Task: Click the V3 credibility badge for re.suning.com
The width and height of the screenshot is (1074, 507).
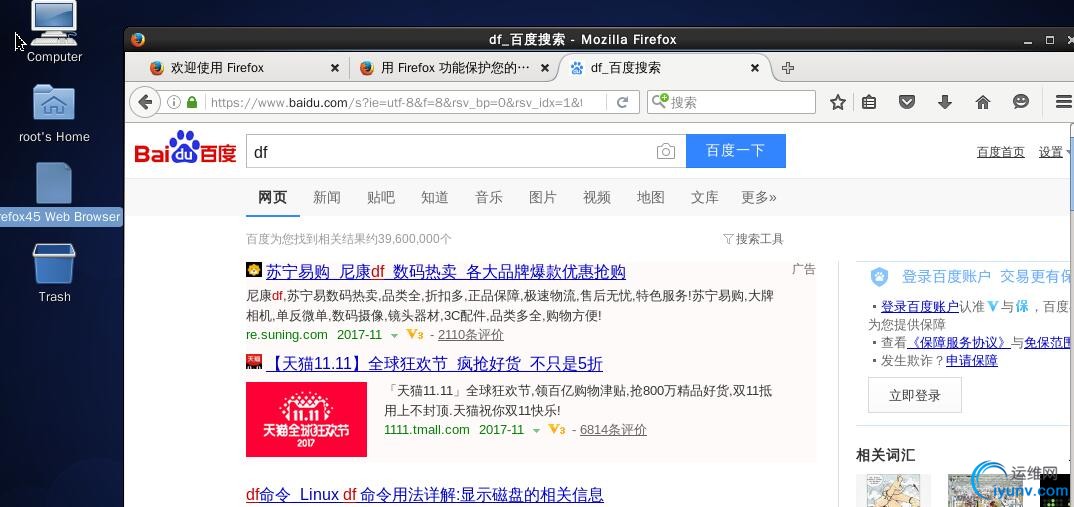Action: pos(415,334)
